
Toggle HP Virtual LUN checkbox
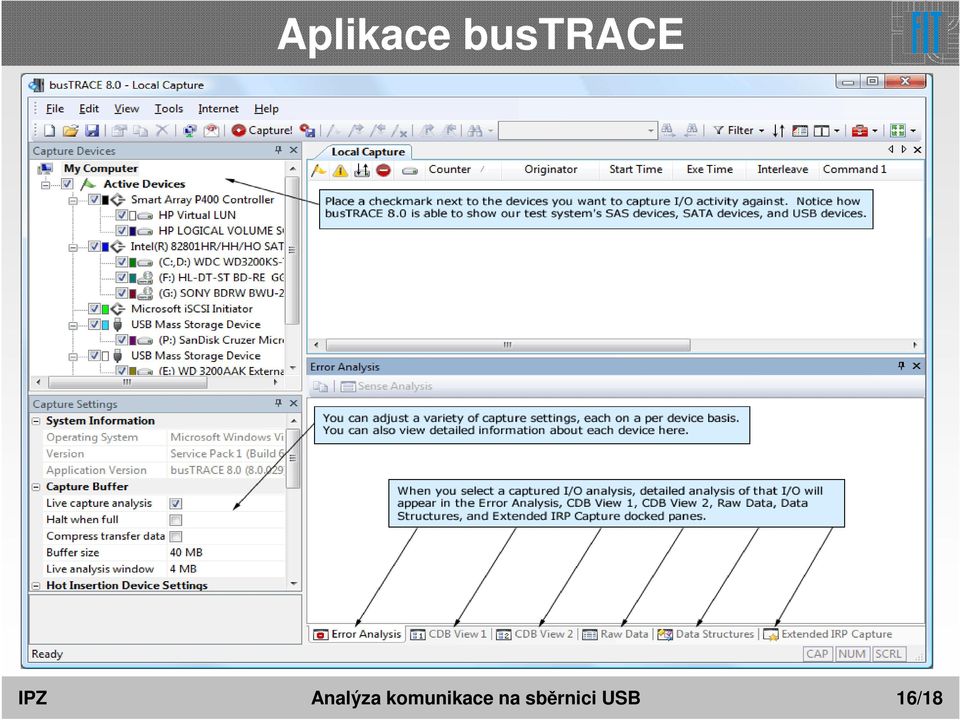point(121,215)
